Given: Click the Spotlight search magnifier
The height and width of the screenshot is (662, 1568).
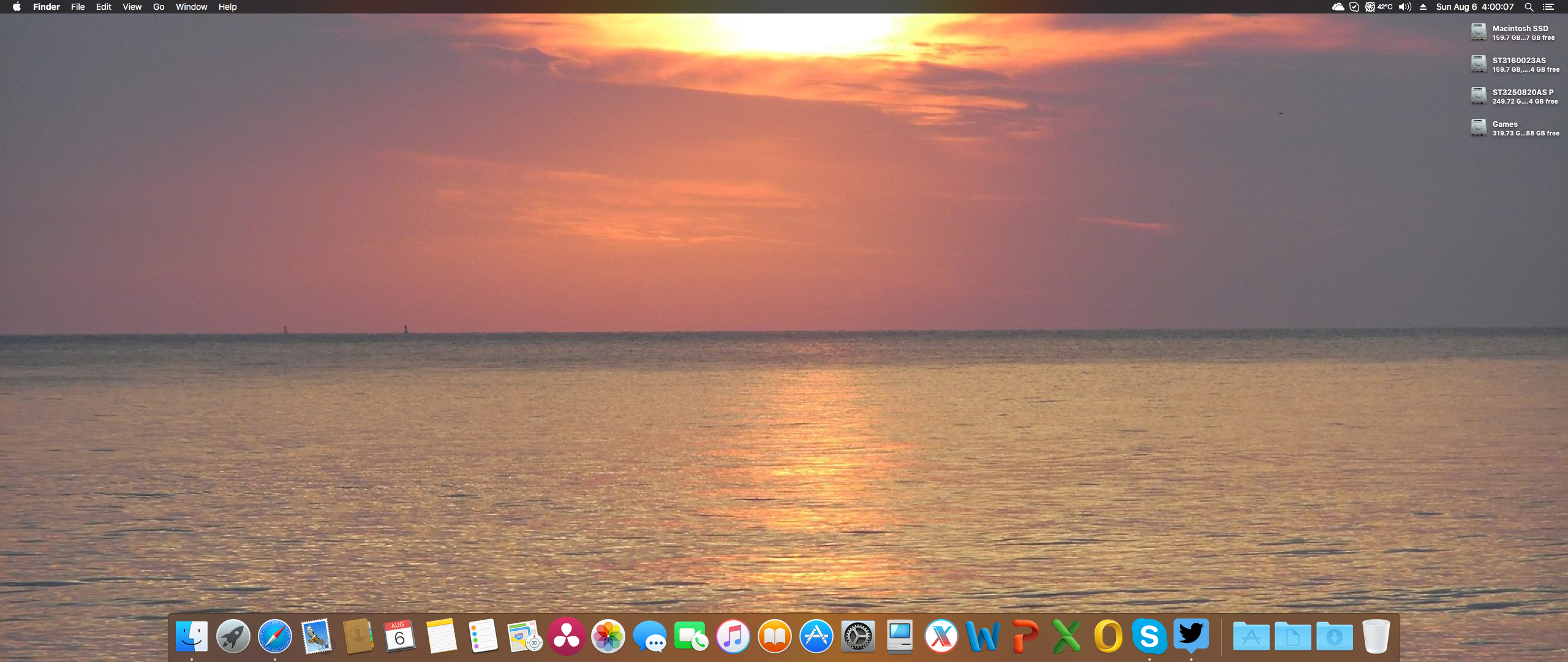Looking at the screenshot, I should pos(1529,7).
